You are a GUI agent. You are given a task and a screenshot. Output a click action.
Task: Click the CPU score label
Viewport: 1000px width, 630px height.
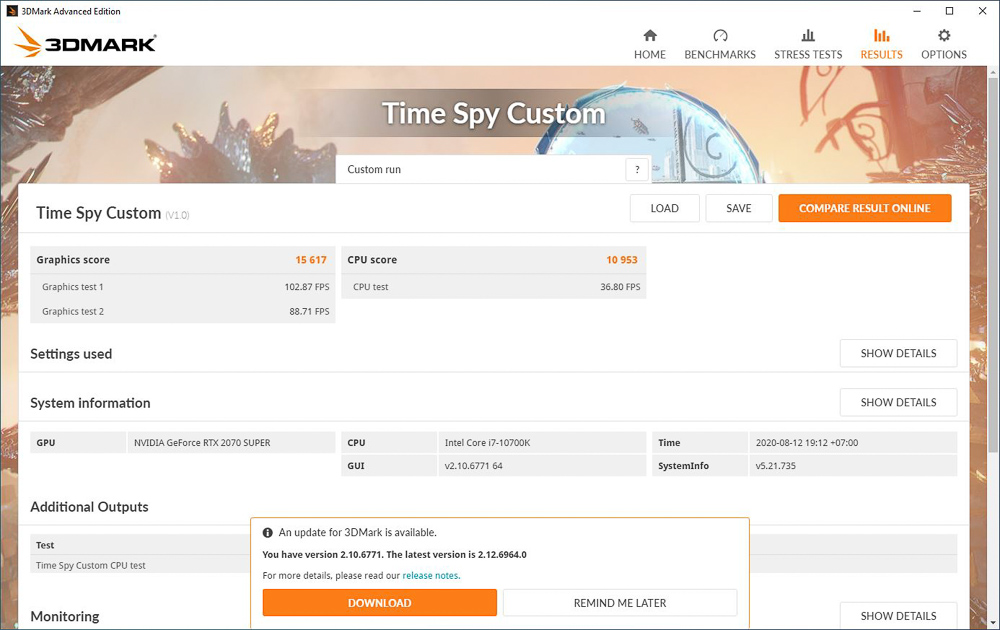(x=372, y=260)
